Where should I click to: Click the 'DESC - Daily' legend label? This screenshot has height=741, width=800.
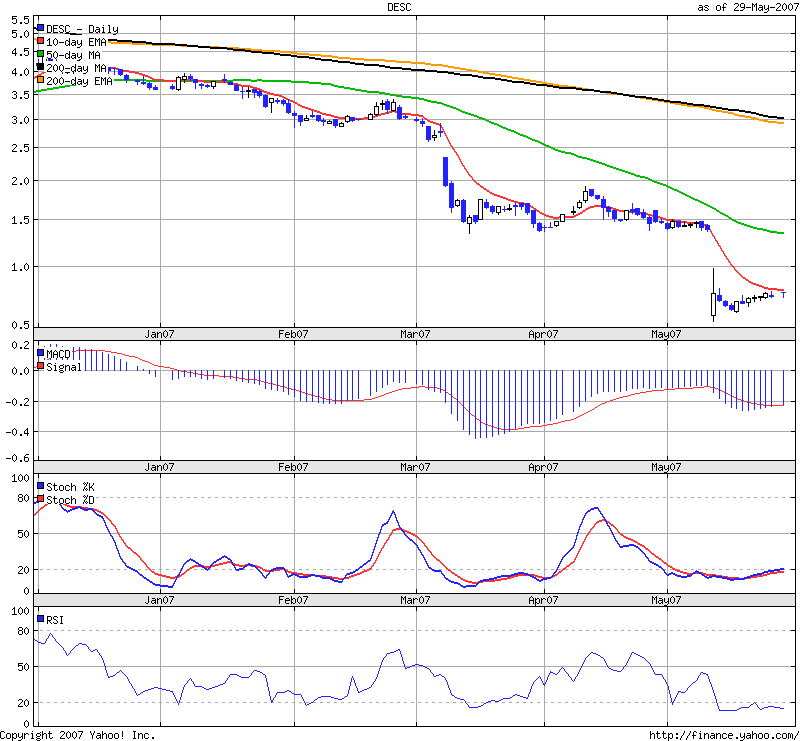(82, 29)
